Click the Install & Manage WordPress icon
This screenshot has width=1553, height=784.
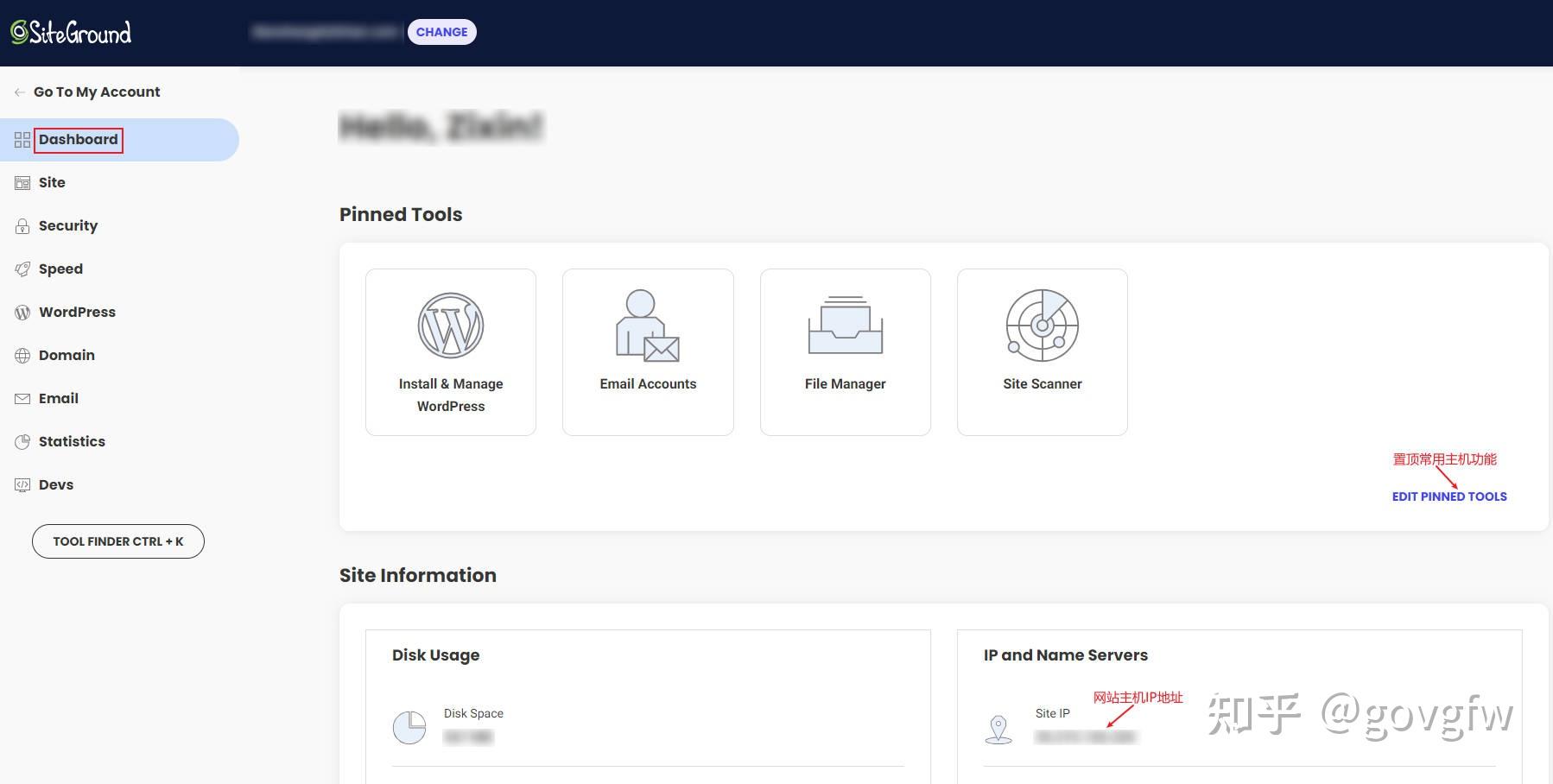pyautogui.click(x=450, y=326)
